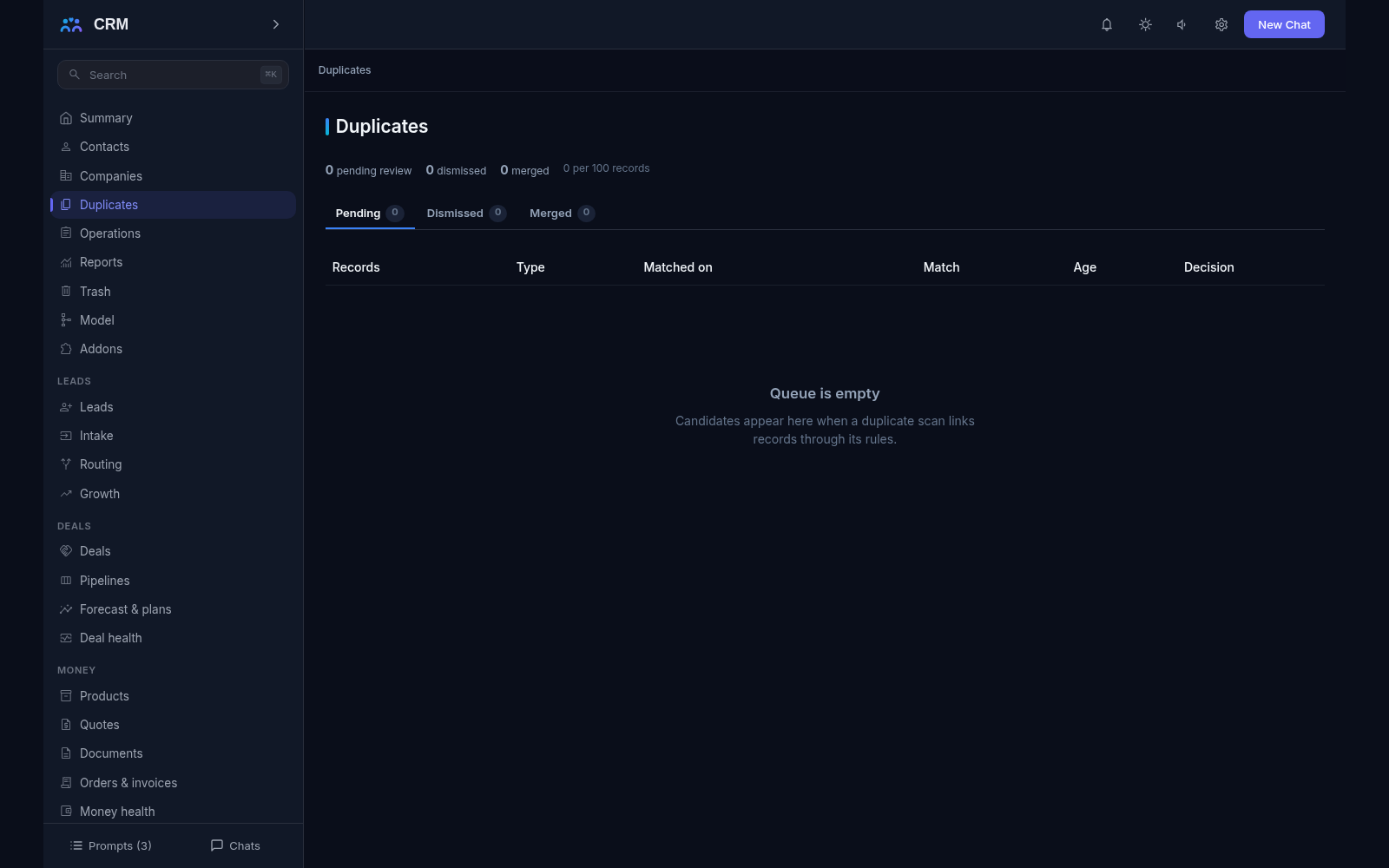Open Operations via clipboard icon
This screenshot has height=868, width=1389.
tap(66, 233)
